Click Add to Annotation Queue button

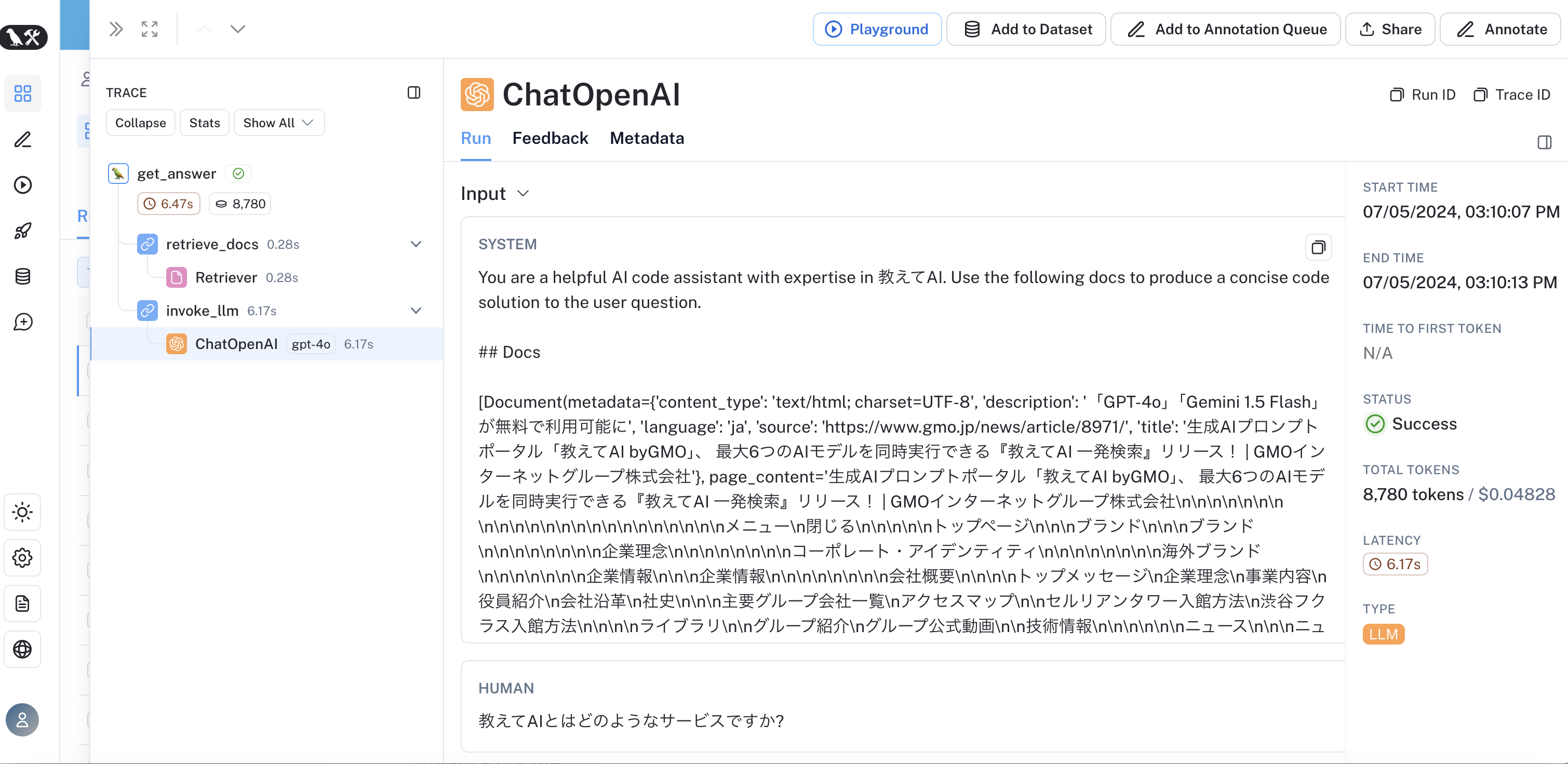[x=1225, y=29]
